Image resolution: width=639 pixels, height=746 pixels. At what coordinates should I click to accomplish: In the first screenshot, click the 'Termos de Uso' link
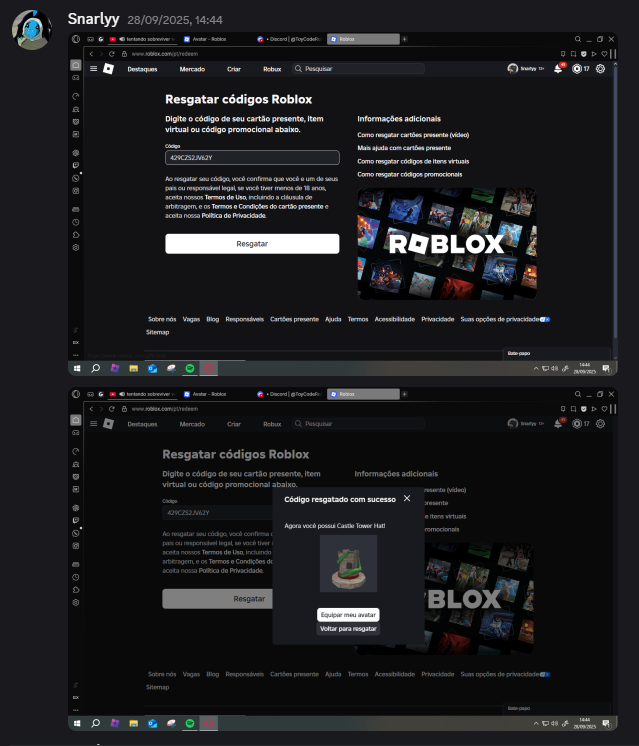pos(226,197)
